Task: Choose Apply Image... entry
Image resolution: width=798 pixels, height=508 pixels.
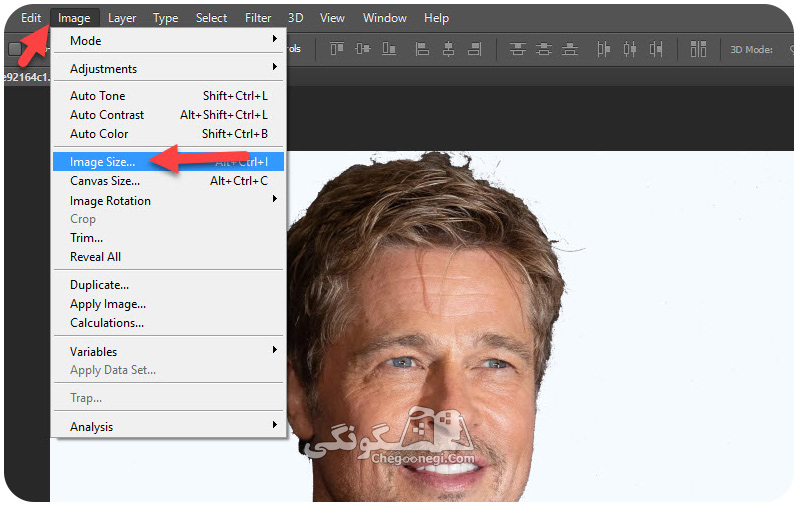Action: coord(168,304)
